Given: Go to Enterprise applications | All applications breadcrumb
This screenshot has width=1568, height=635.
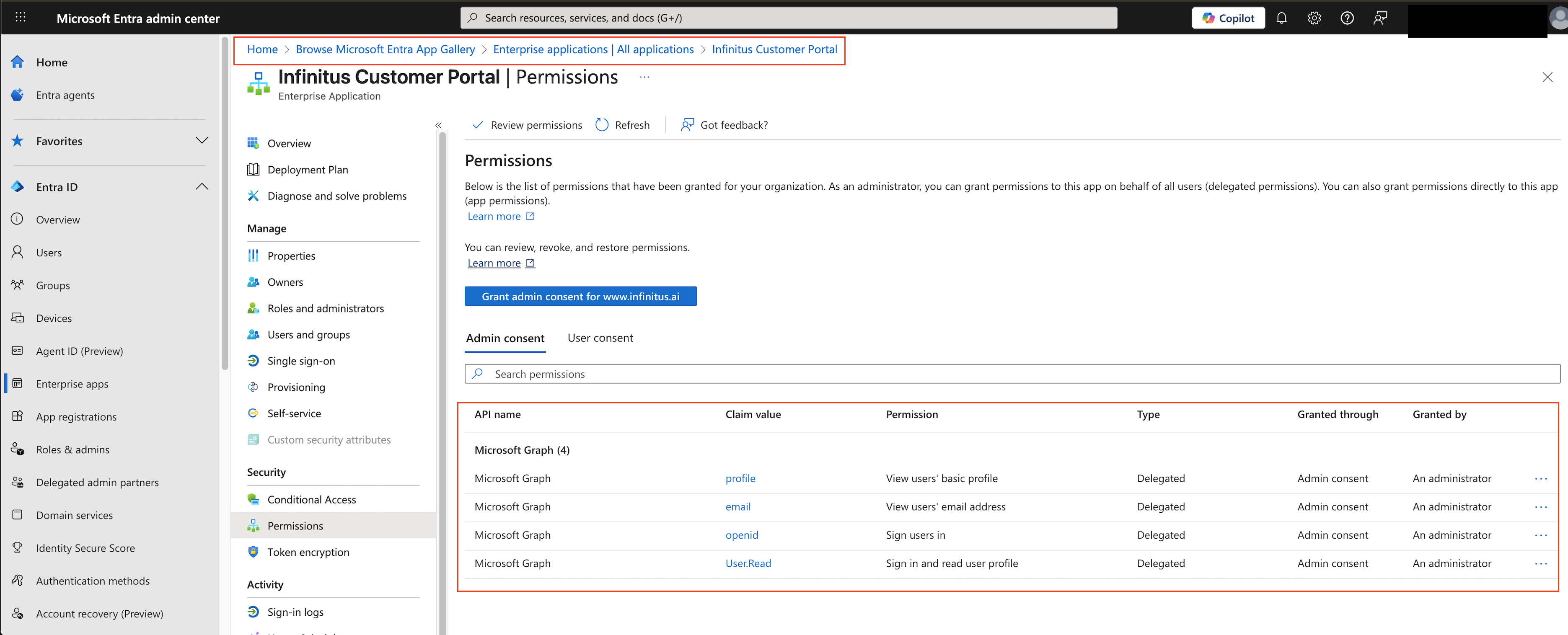Looking at the screenshot, I should pos(593,49).
